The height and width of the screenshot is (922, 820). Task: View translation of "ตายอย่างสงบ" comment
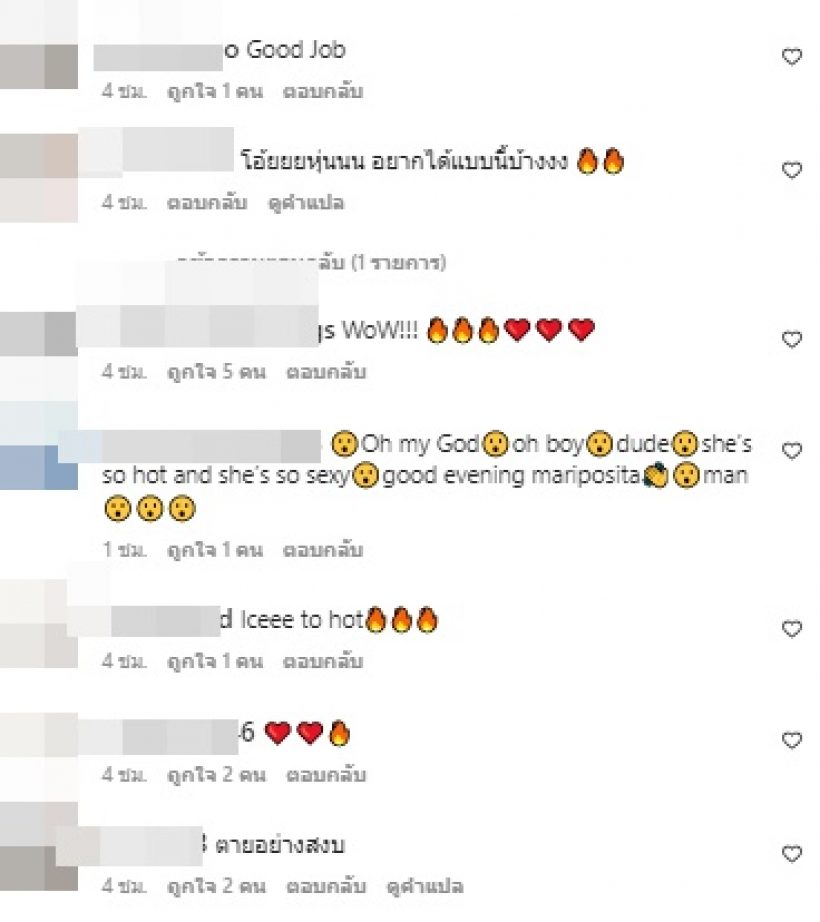[x=425, y=886]
